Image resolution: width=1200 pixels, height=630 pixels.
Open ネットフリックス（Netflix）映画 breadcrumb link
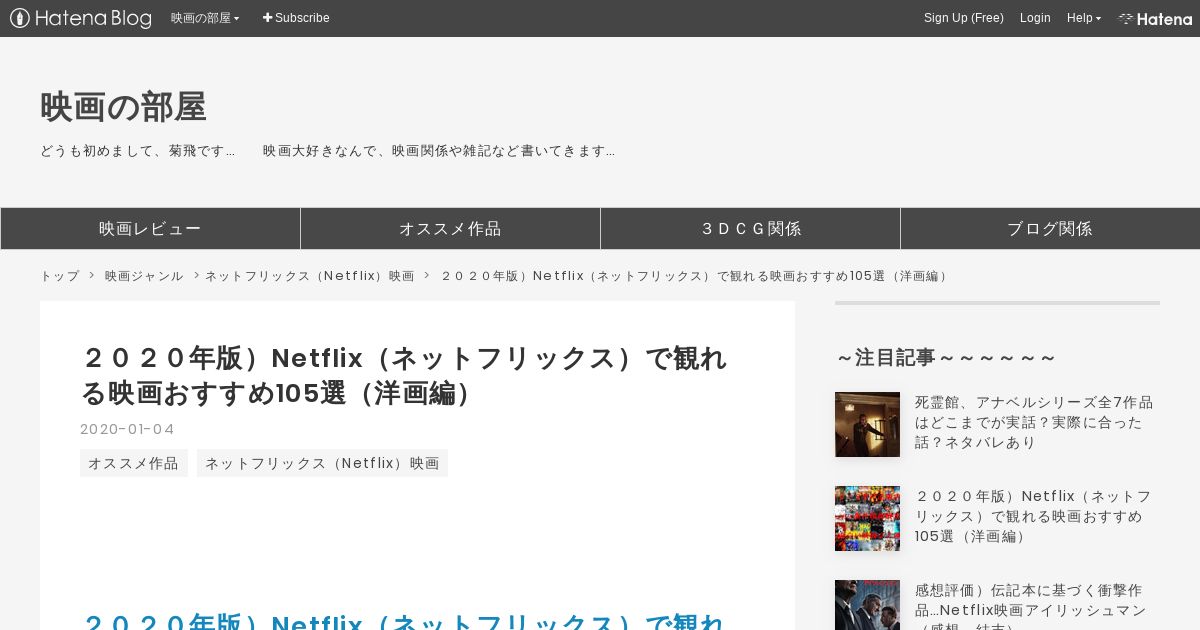[309, 276]
